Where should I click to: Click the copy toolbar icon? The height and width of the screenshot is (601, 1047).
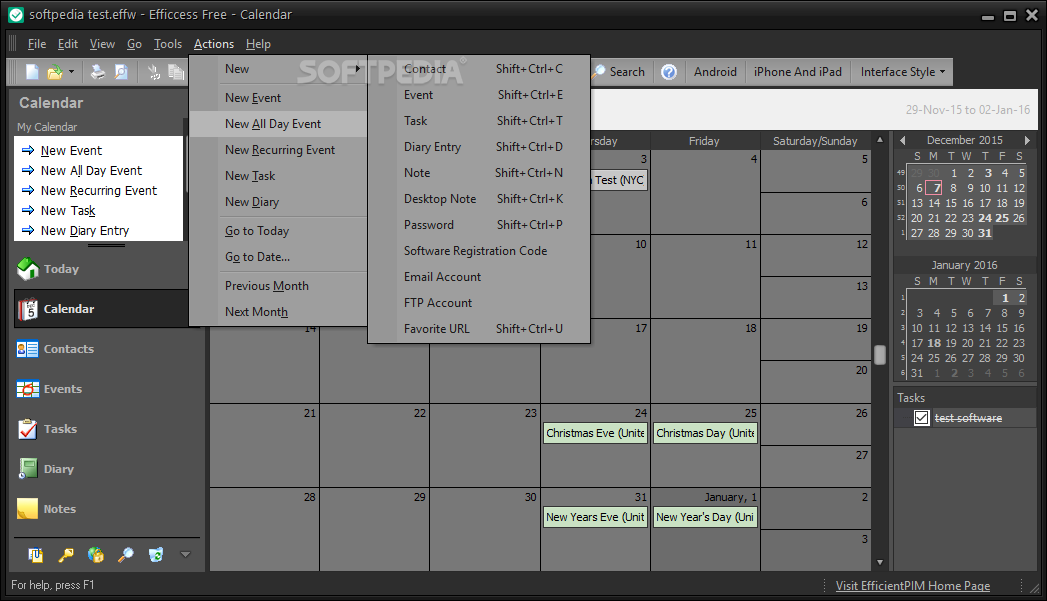point(176,72)
